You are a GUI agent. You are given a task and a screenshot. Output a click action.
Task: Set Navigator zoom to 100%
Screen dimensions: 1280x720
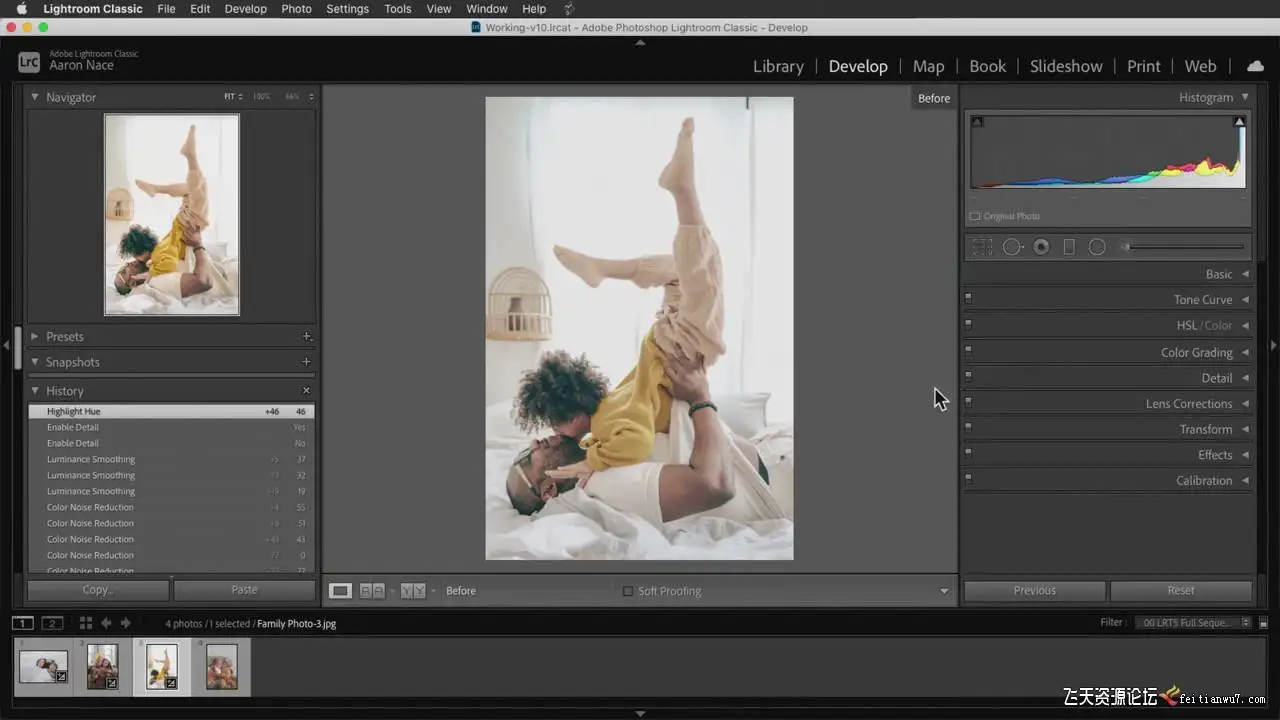[x=261, y=97]
